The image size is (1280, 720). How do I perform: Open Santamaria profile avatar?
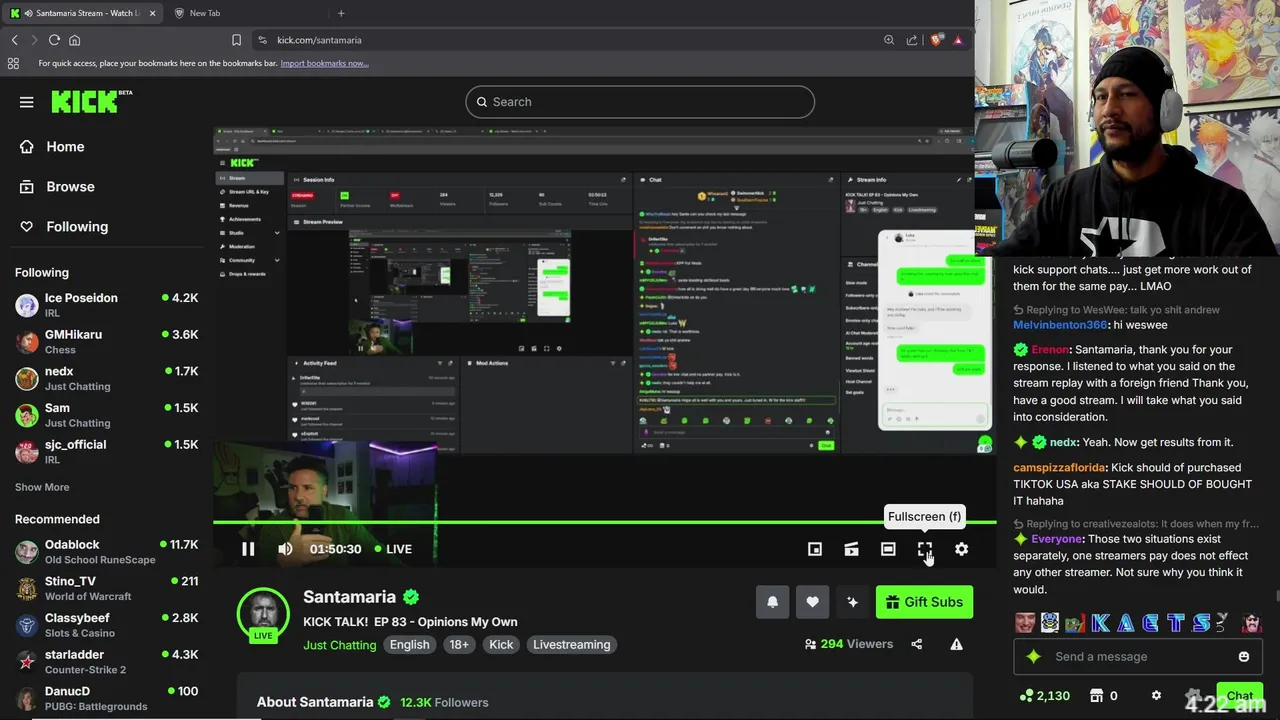click(263, 613)
